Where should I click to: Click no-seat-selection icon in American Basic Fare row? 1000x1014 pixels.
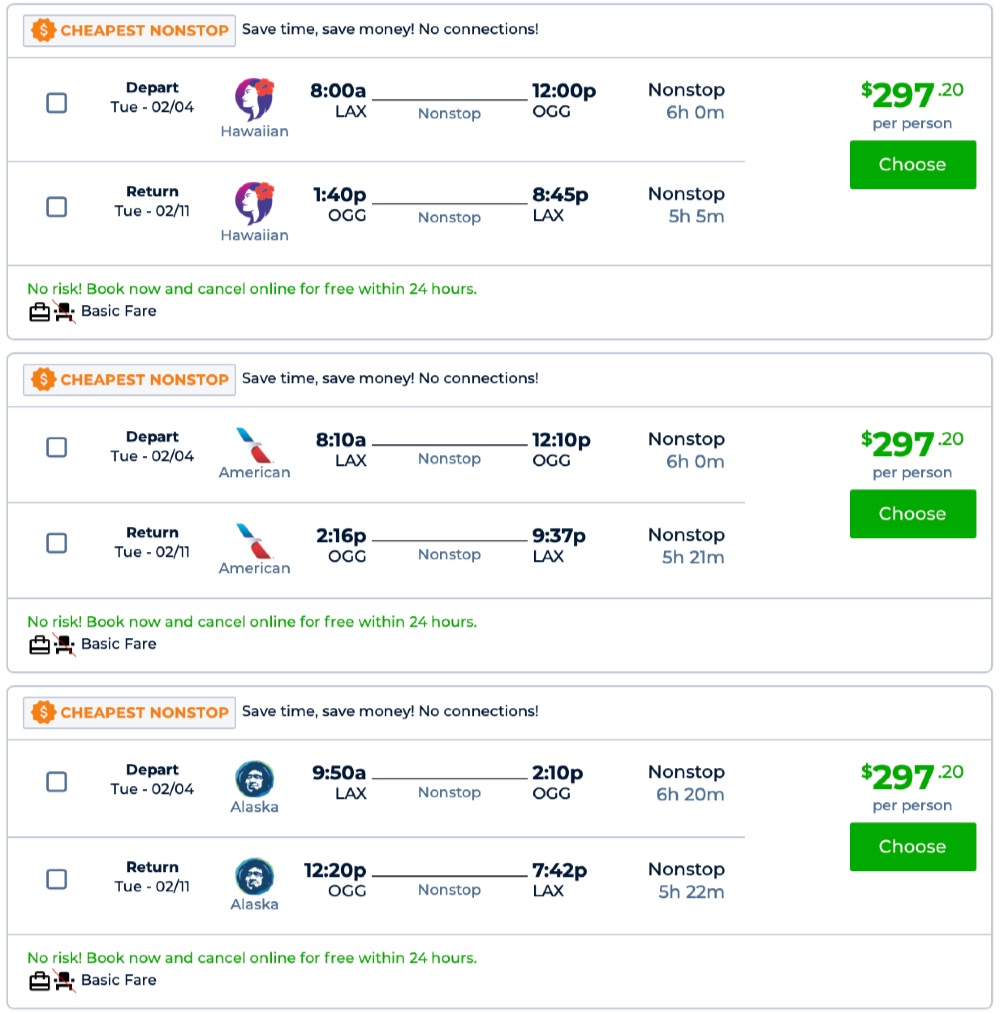tap(65, 645)
